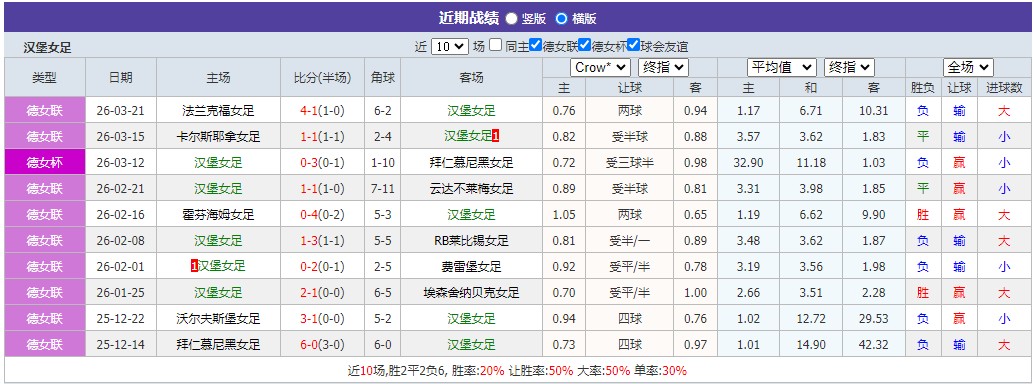Screen dimensions: 1034x384
Task: Open 法兰克福女足 team link
Action: (x=218, y=111)
